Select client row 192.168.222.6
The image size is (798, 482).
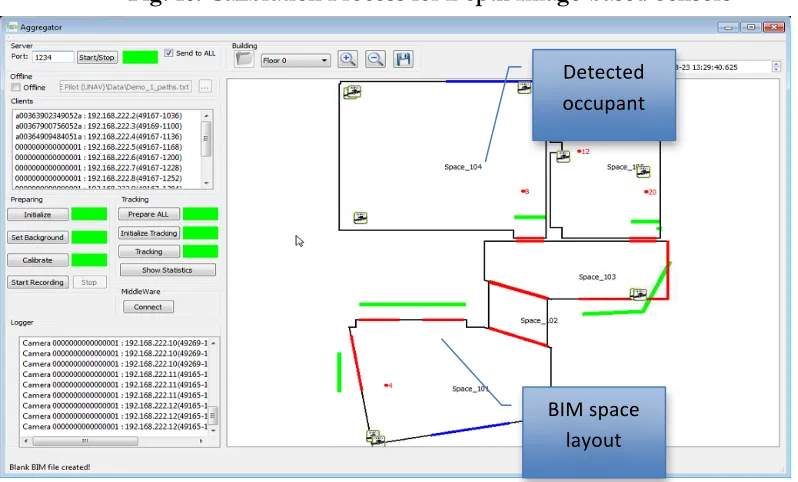pos(98,157)
